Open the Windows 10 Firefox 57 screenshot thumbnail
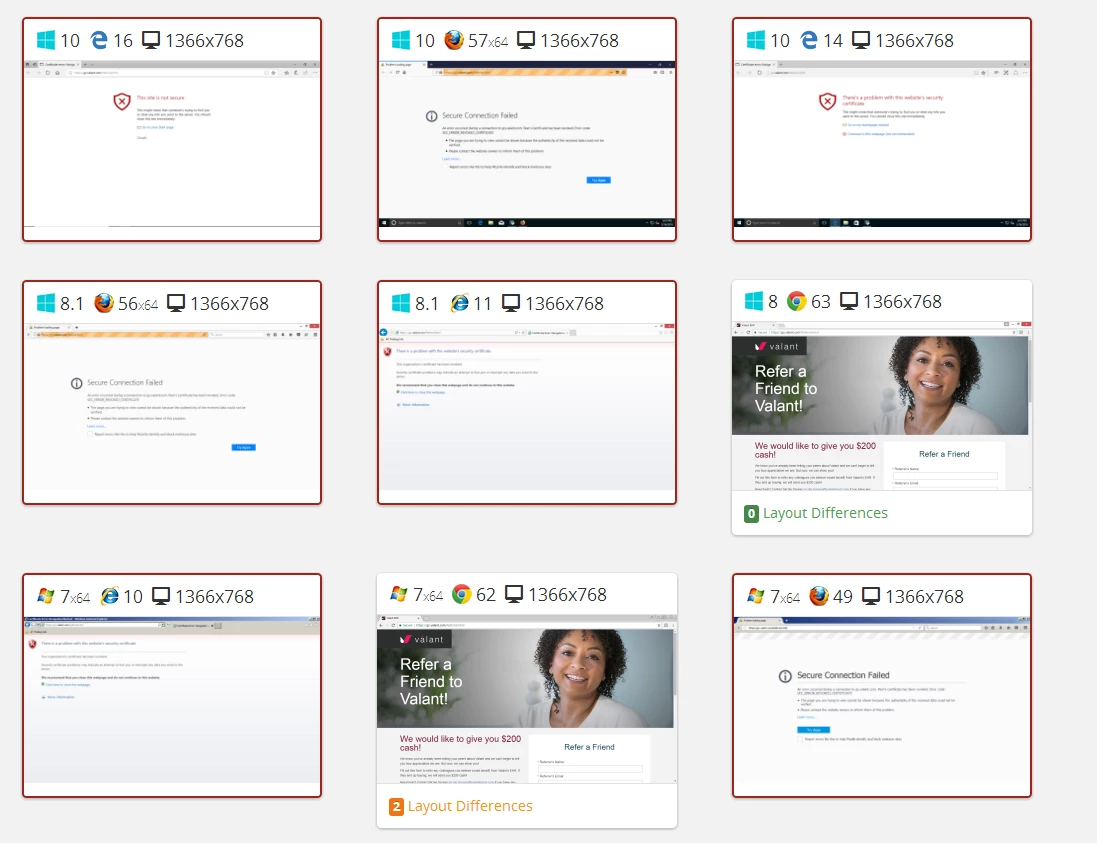 527,145
